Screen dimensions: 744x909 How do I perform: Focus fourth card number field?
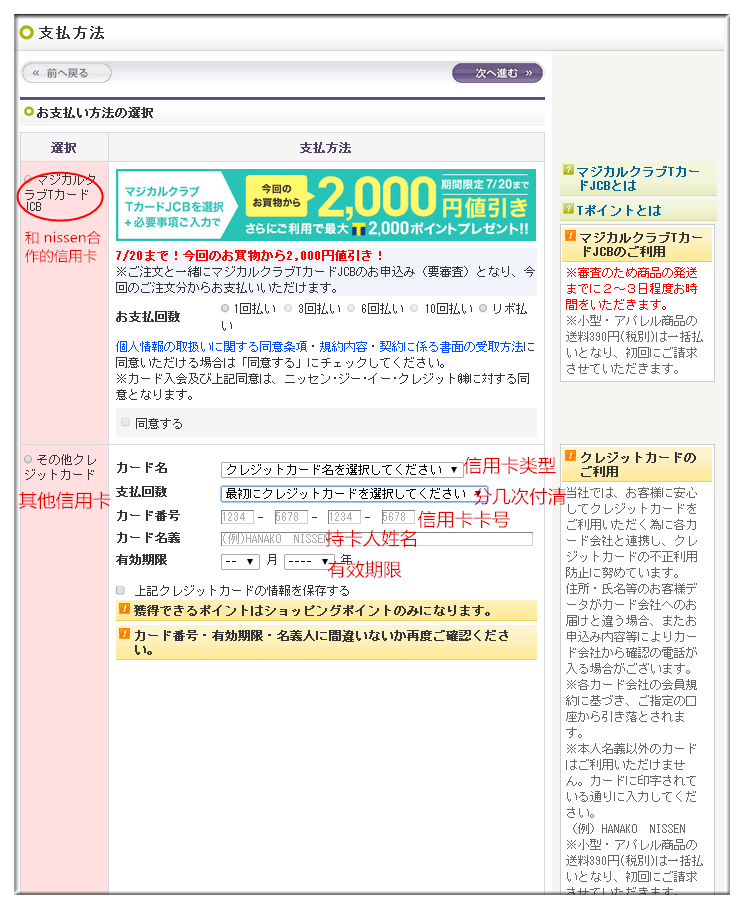click(398, 517)
